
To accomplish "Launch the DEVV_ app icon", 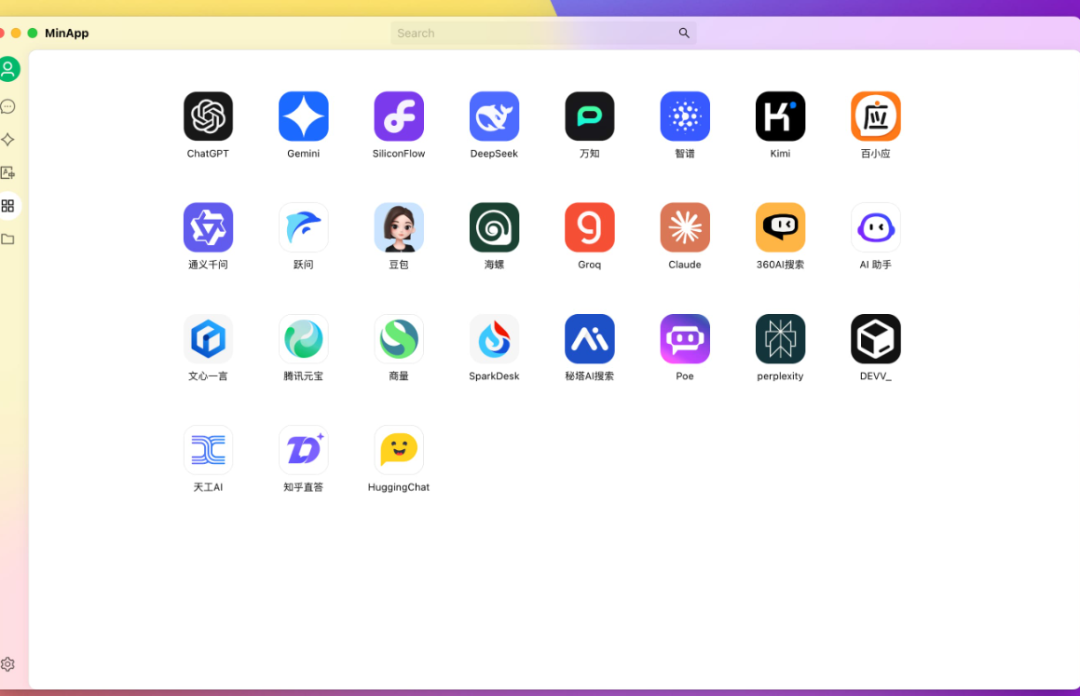I will pyautogui.click(x=875, y=339).
